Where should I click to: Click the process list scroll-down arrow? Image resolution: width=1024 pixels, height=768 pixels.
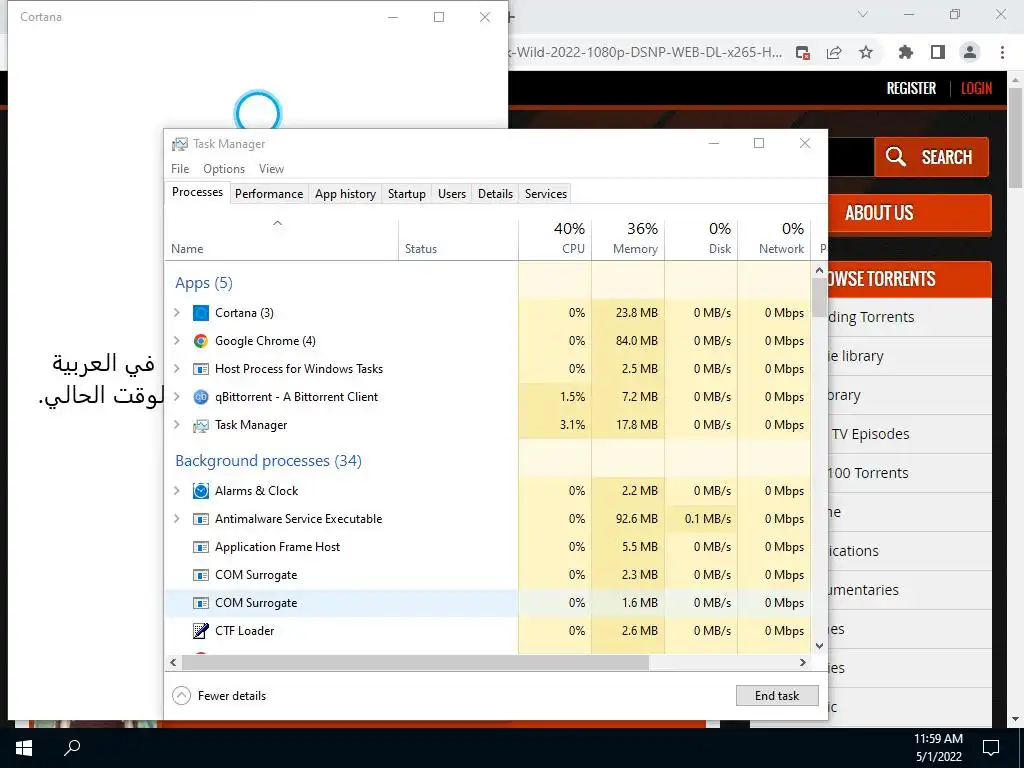click(x=820, y=646)
